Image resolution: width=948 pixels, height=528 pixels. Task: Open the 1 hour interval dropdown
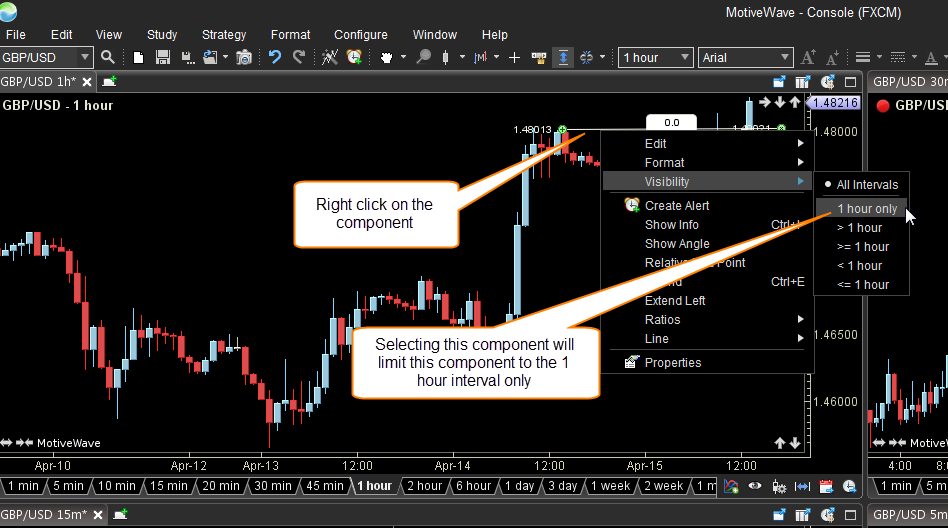pos(685,57)
